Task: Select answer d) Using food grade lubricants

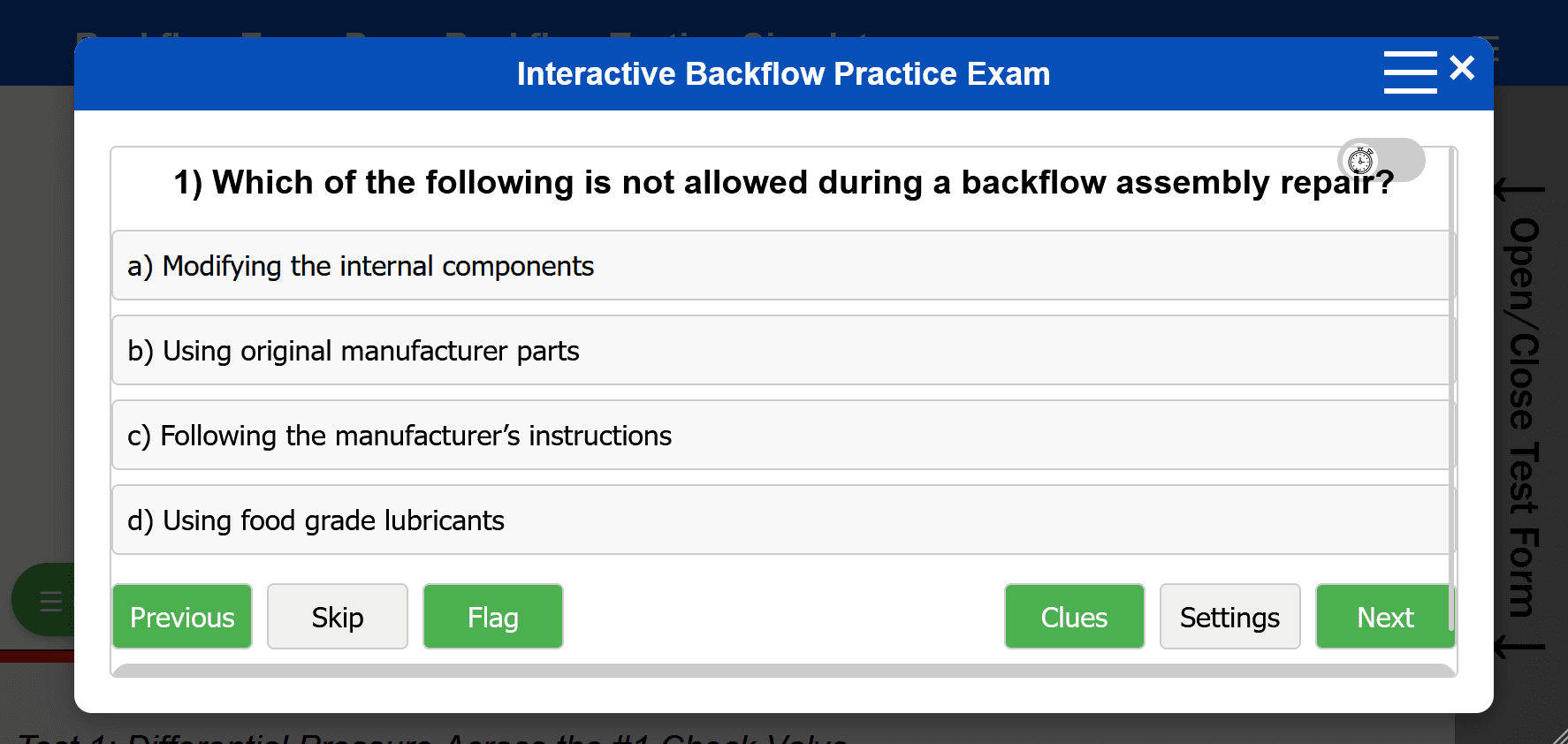Action: coord(782,520)
